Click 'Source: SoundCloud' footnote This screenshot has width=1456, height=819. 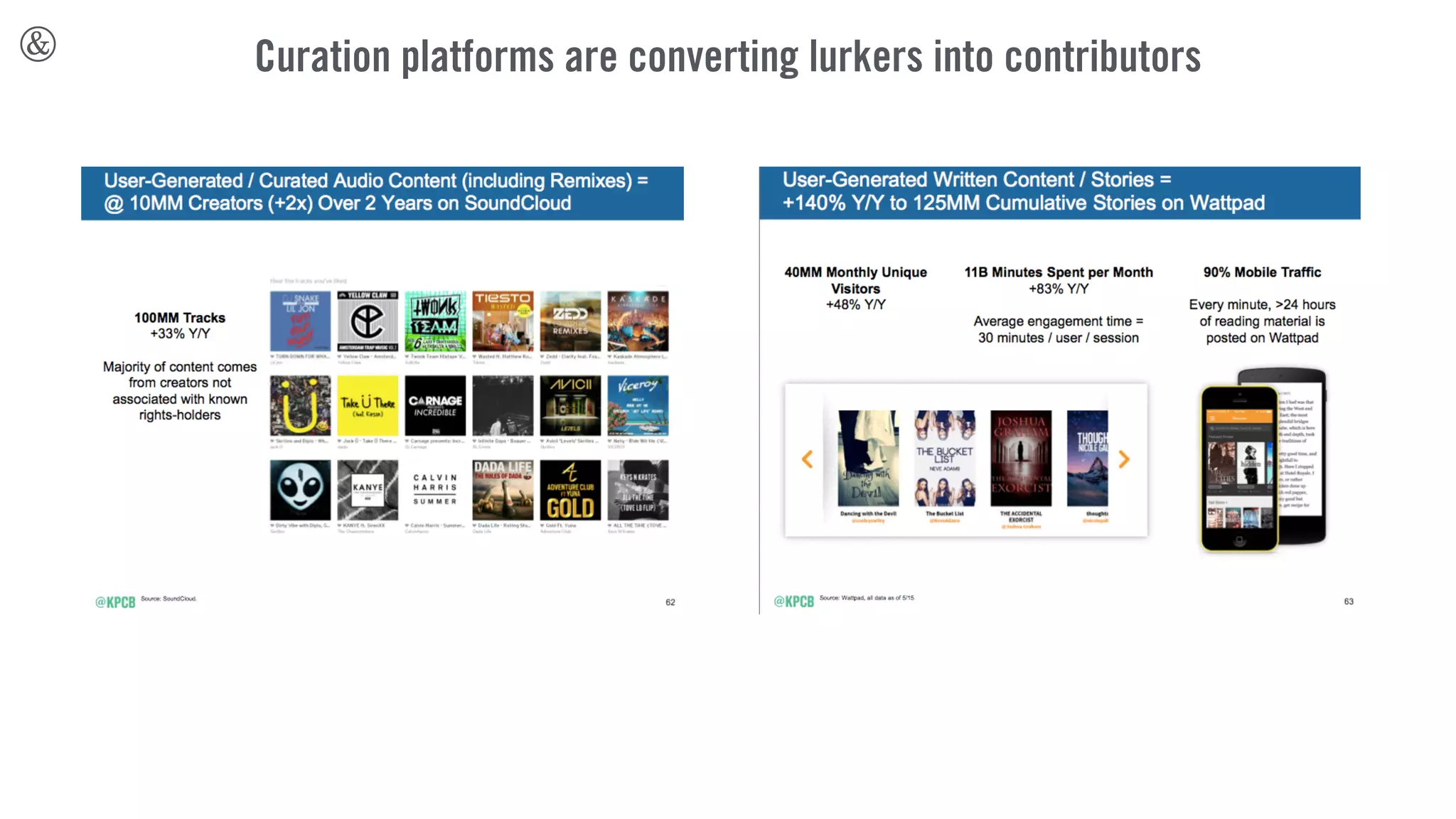coord(168,599)
